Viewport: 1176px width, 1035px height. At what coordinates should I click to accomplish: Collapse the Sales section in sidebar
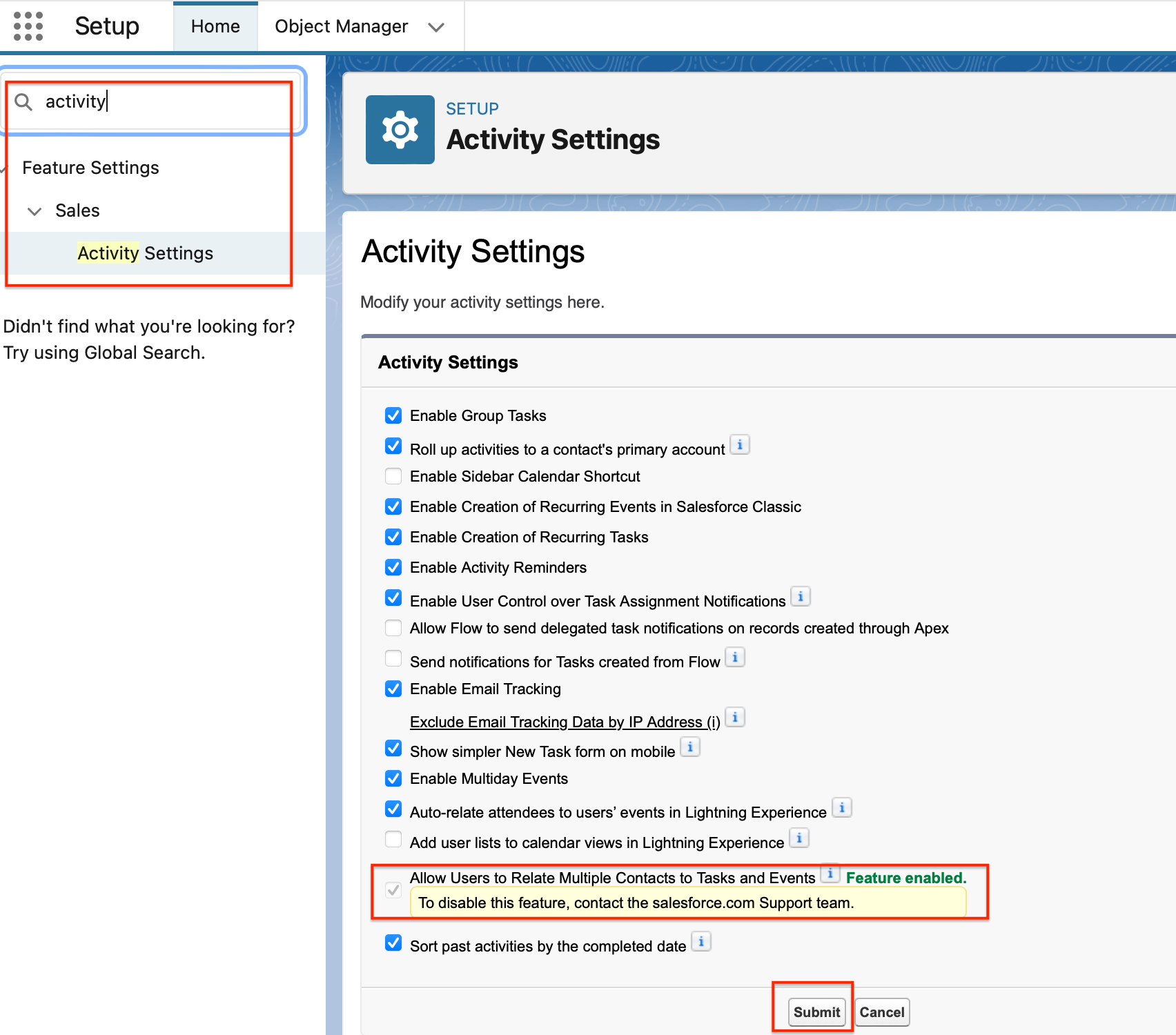click(x=35, y=211)
